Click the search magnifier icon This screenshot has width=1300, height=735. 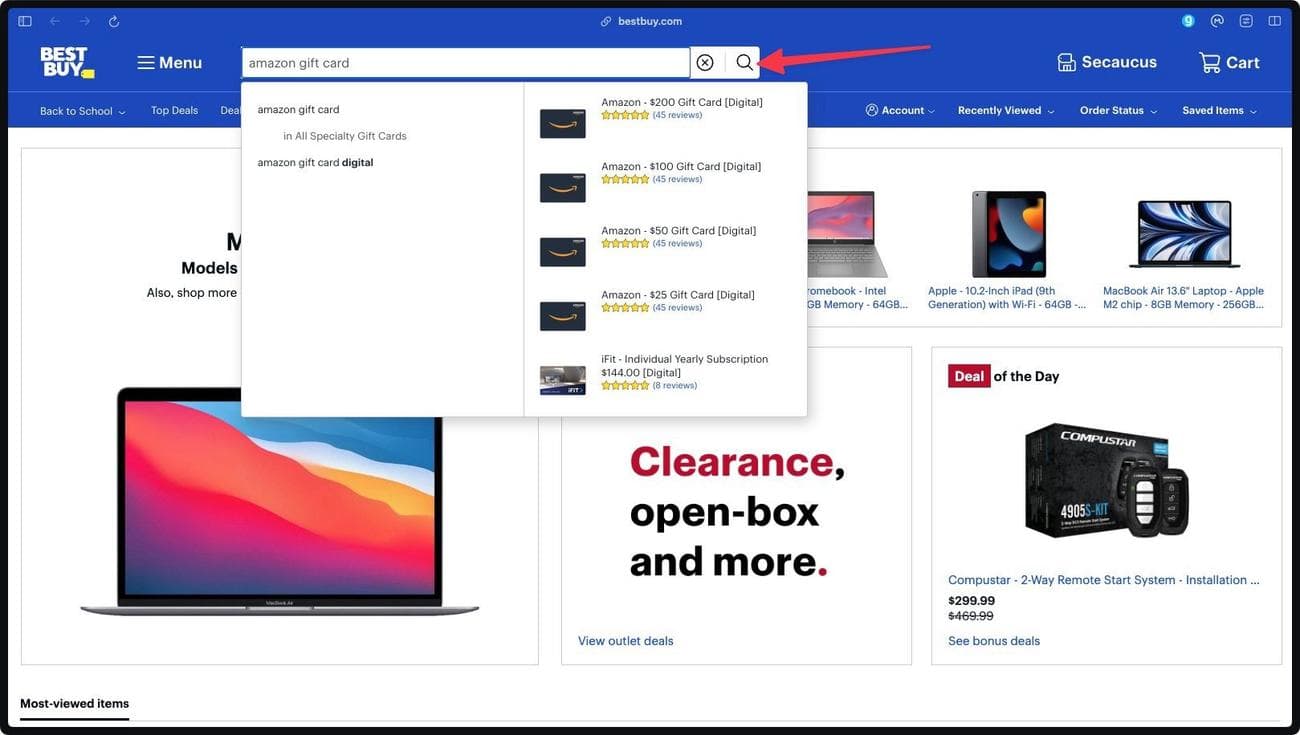744,62
